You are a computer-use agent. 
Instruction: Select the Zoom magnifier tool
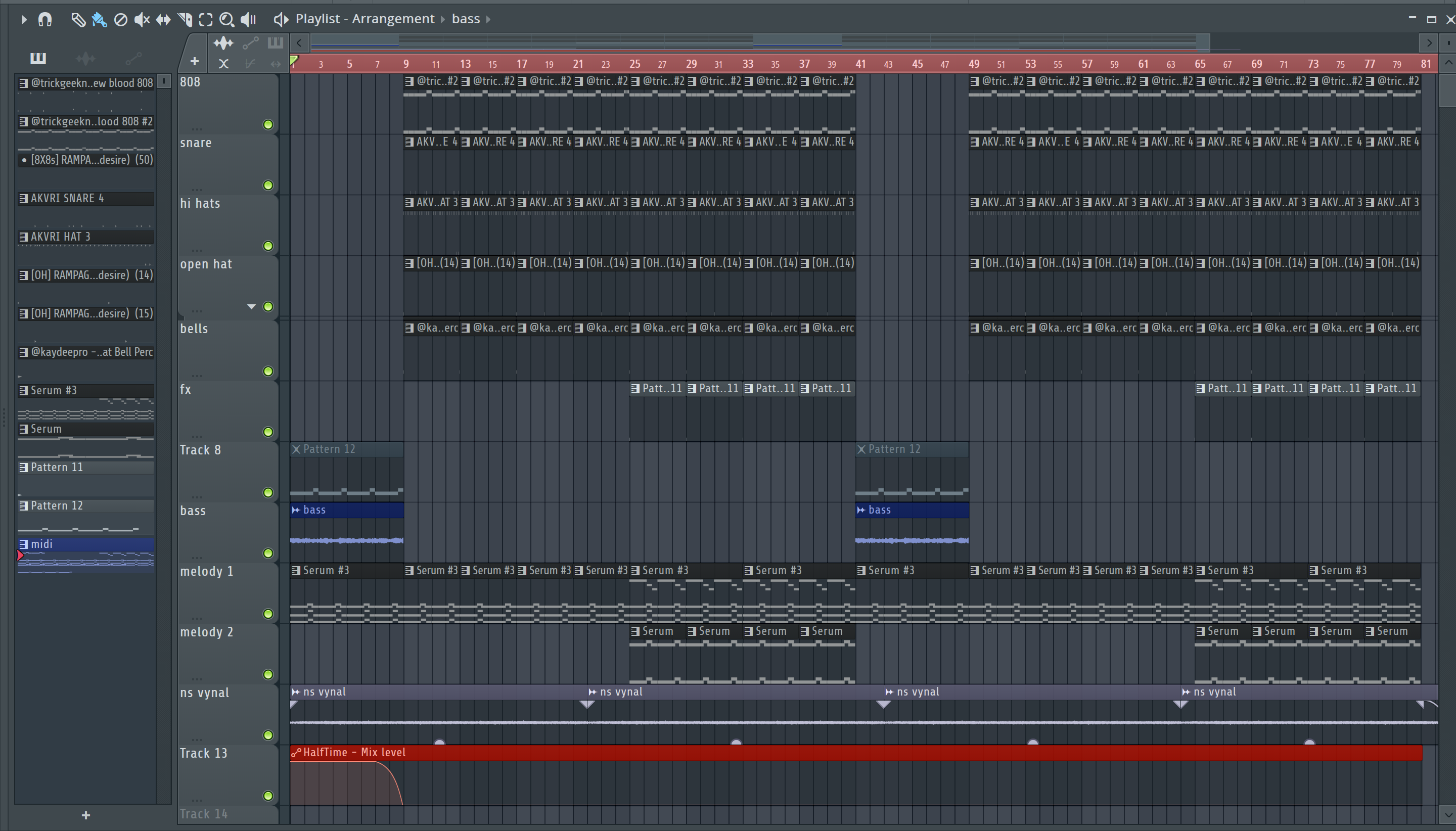coord(226,19)
